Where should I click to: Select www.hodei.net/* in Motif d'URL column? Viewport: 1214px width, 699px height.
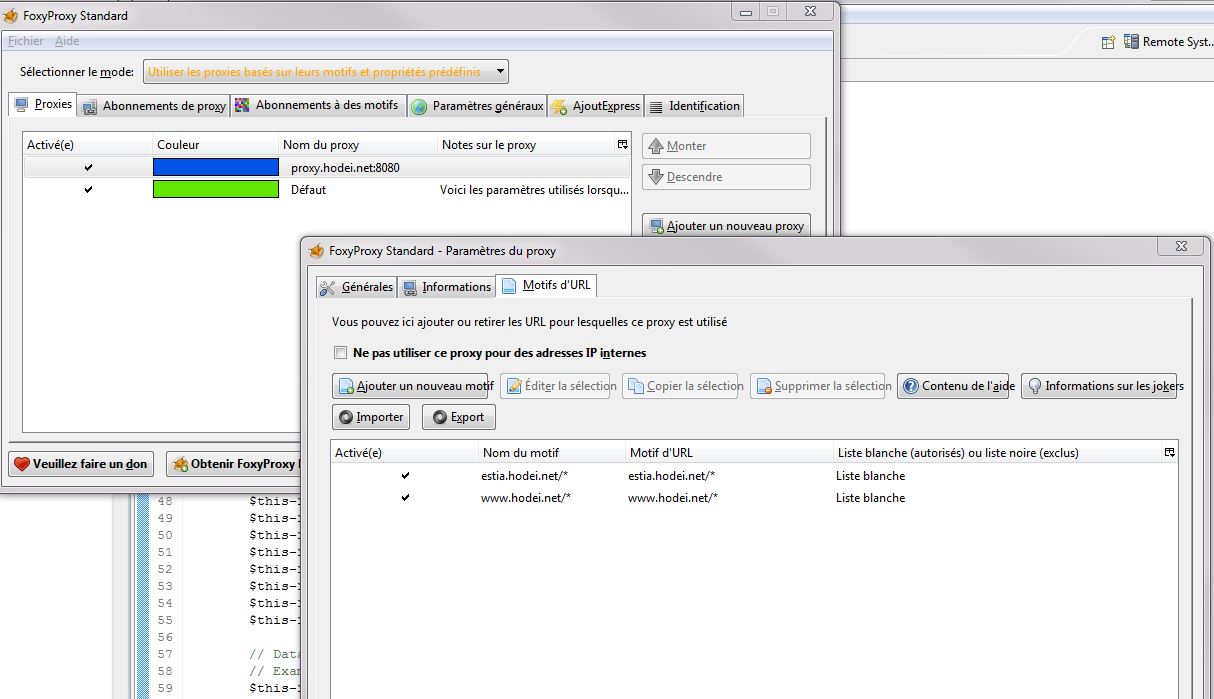[x=673, y=498]
